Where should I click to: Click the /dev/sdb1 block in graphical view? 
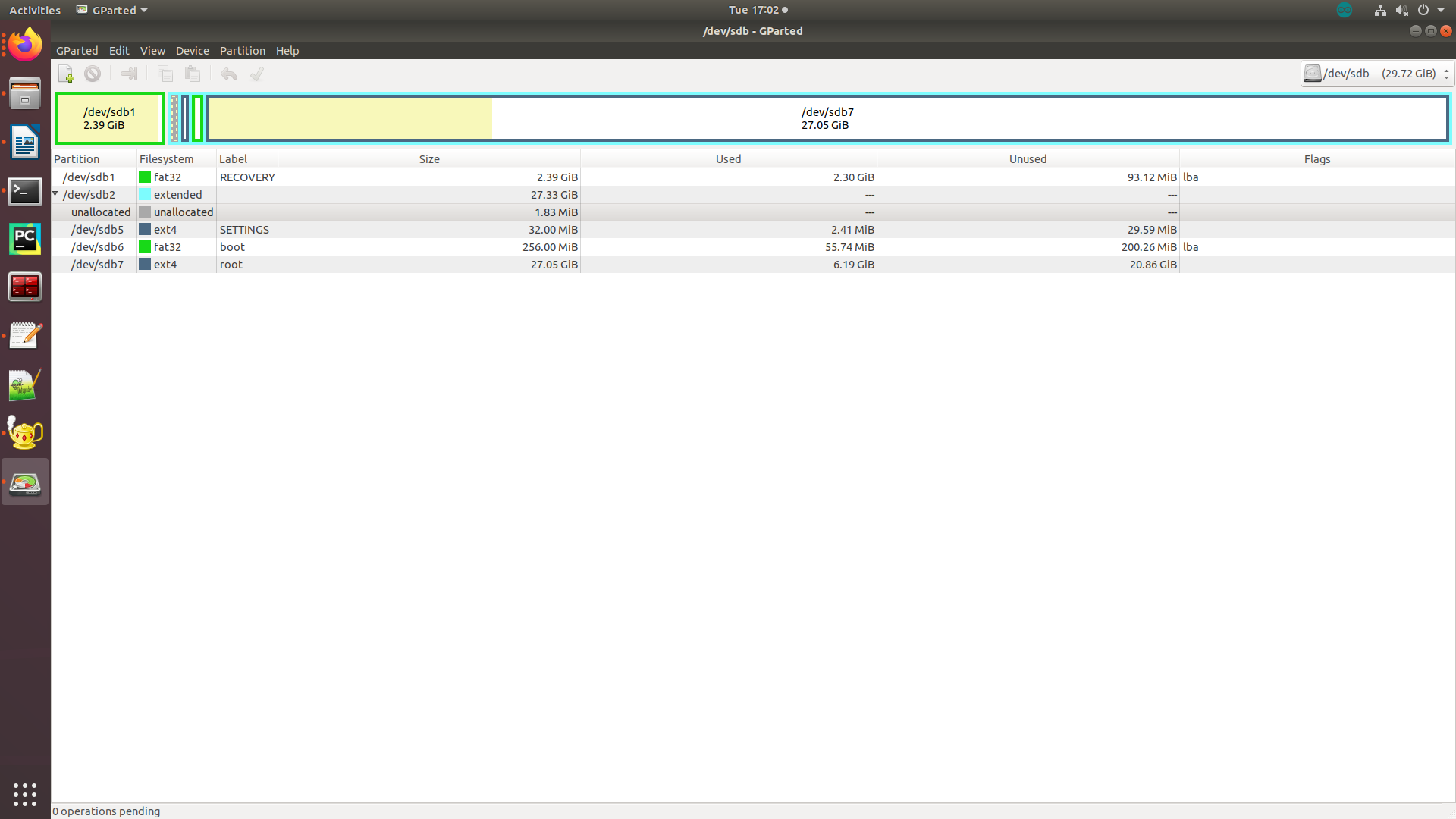[108, 118]
